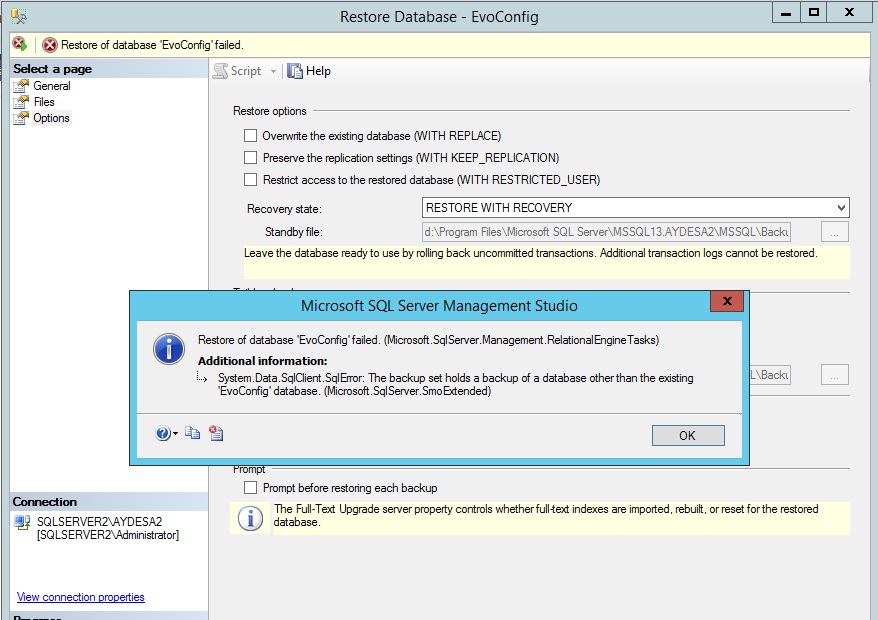Click the General page icon
The width and height of the screenshot is (878, 620).
pos(21,86)
